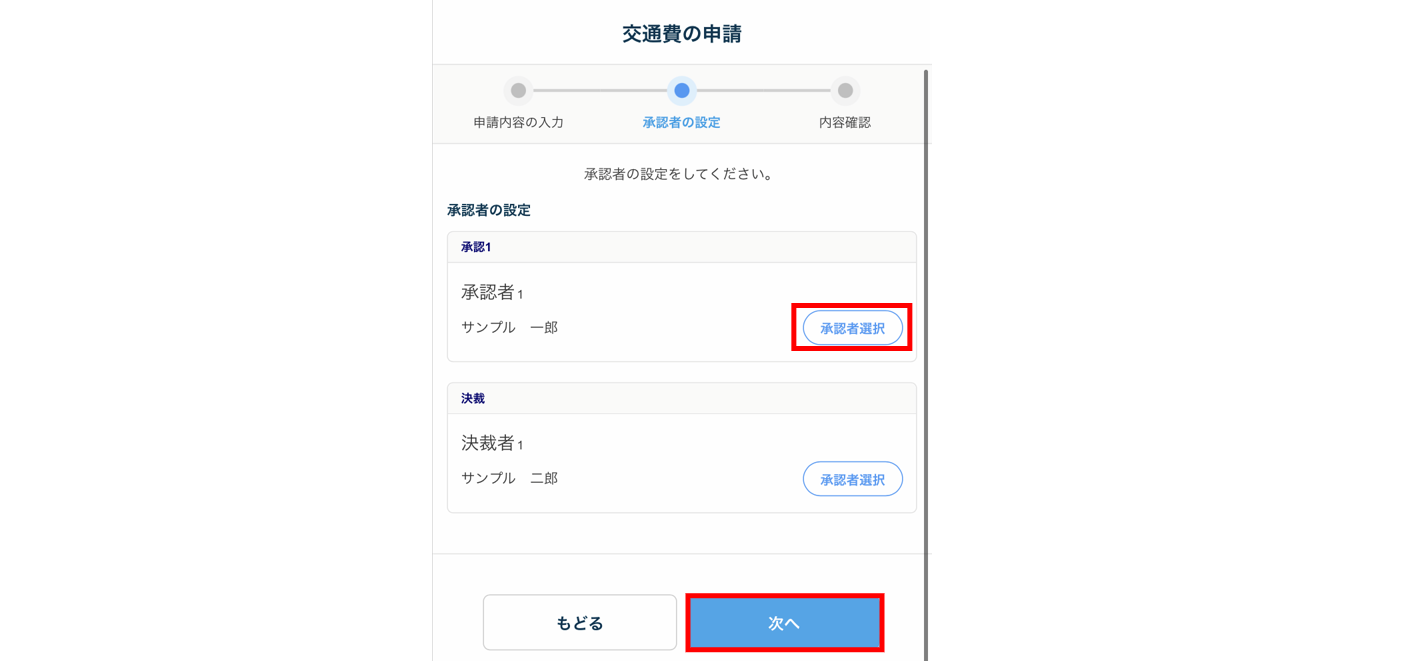Click the 内容確認 step label

[845, 122]
